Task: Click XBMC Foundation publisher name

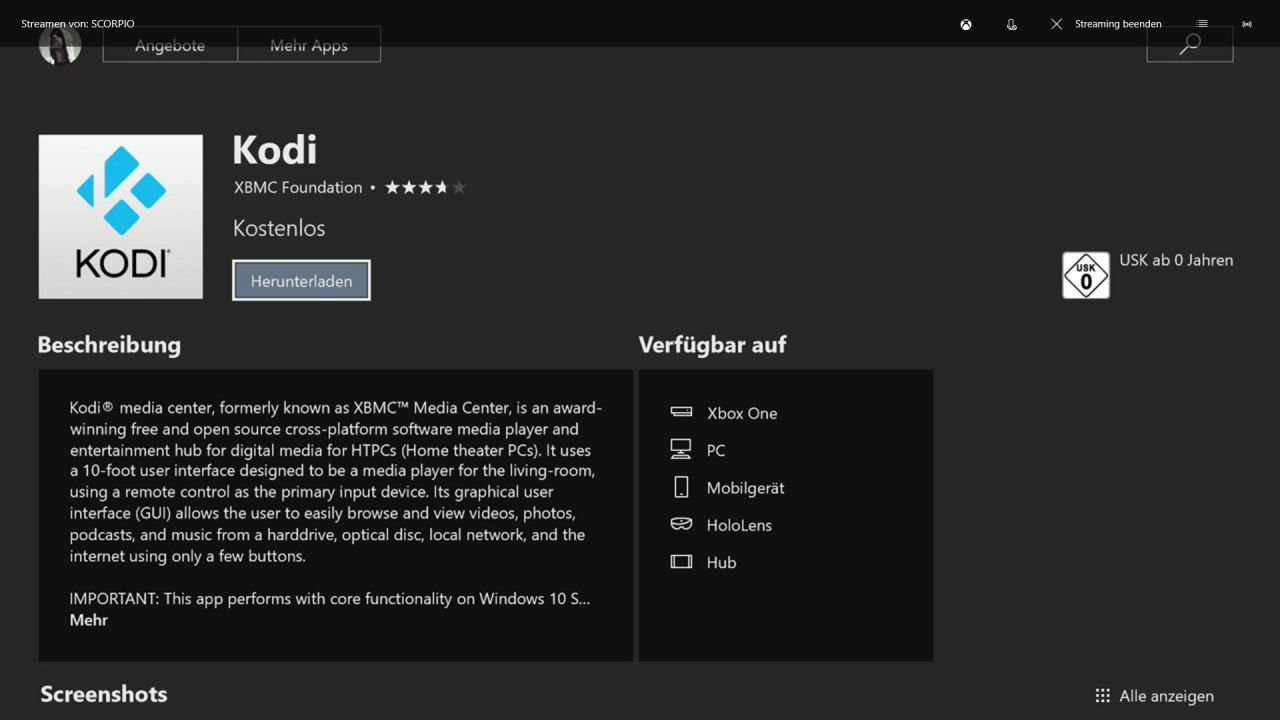Action: pyautogui.click(x=298, y=187)
